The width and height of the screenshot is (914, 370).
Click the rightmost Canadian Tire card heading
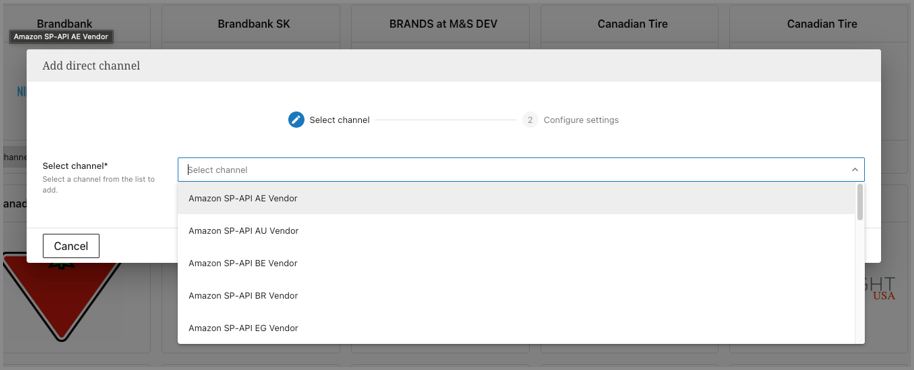pos(822,24)
